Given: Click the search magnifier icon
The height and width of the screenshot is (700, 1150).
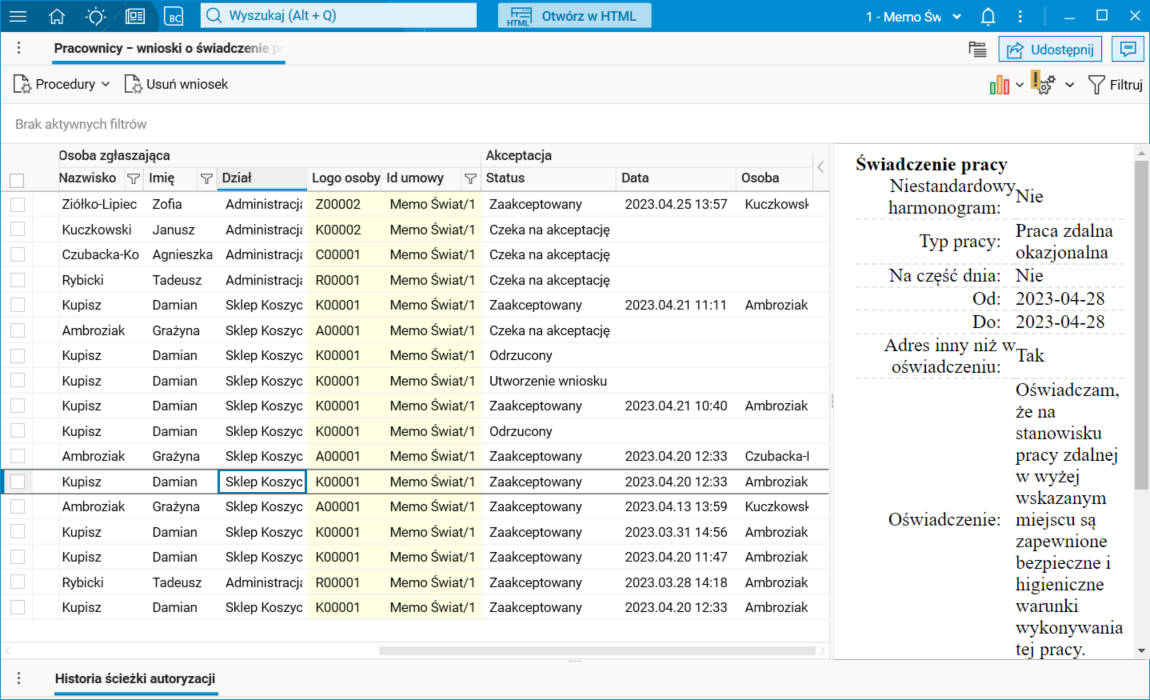Looking at the screenshot, I should pos(213,15).
